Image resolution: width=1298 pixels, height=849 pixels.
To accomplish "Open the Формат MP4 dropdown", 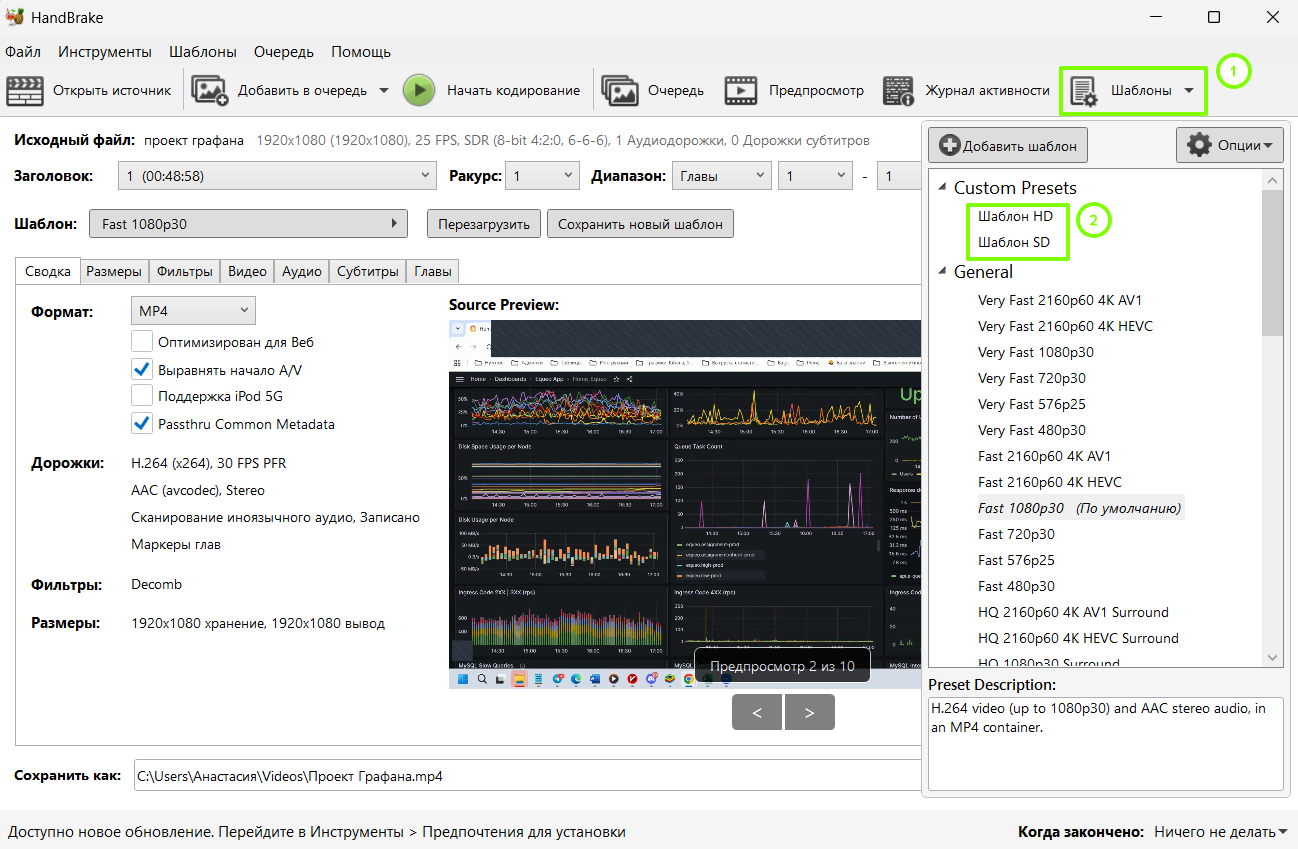I will pos(193,311).
